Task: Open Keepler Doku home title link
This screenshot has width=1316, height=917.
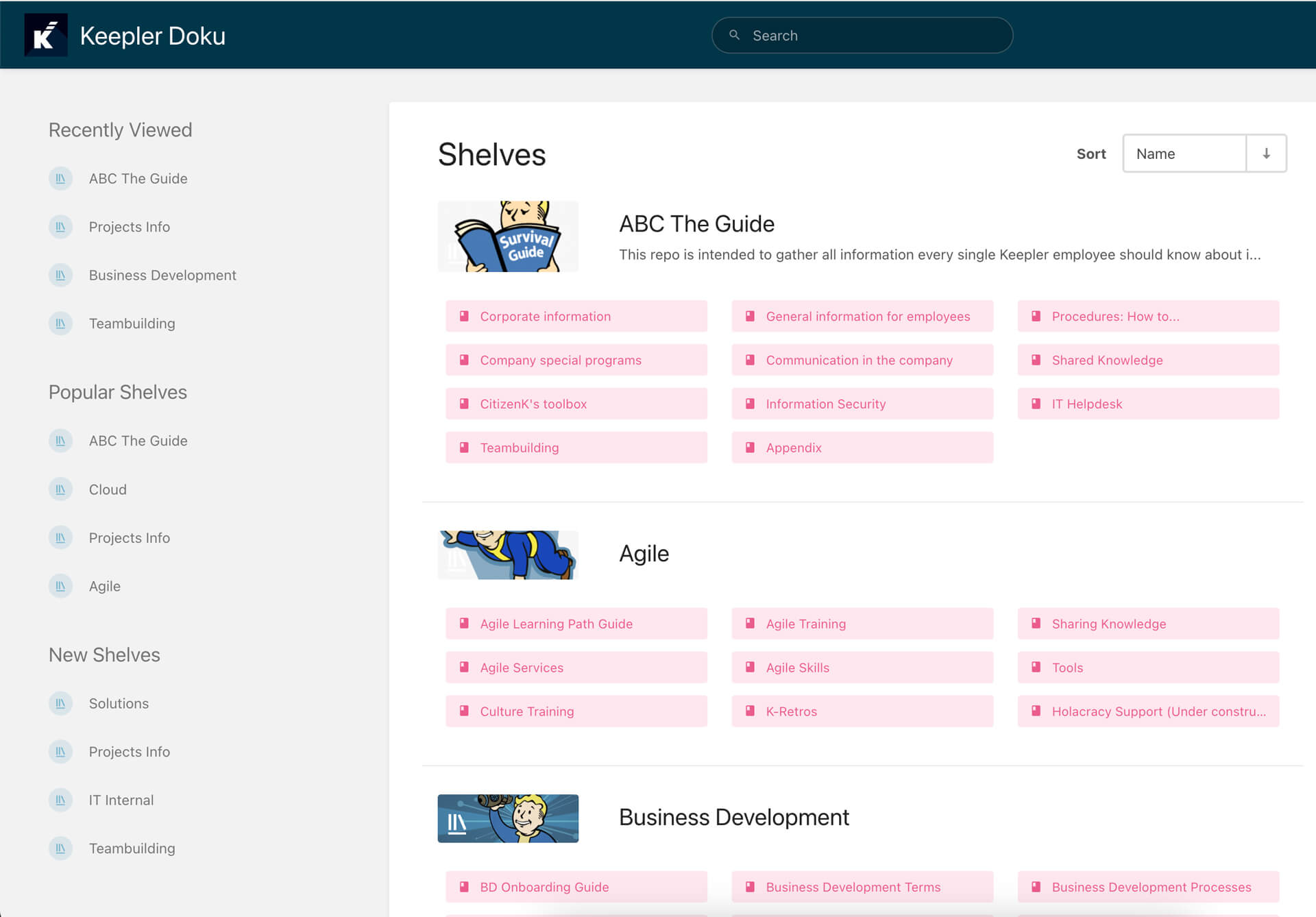Action: [152, 36]
